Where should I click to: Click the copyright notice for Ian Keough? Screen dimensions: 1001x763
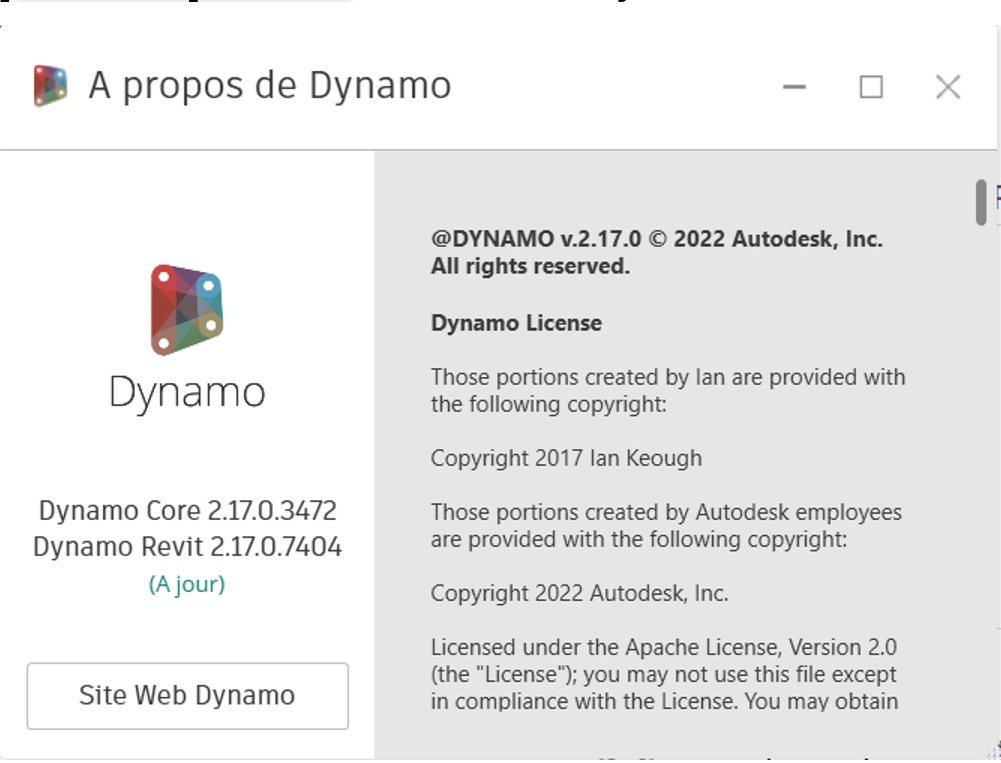point(566,458)
